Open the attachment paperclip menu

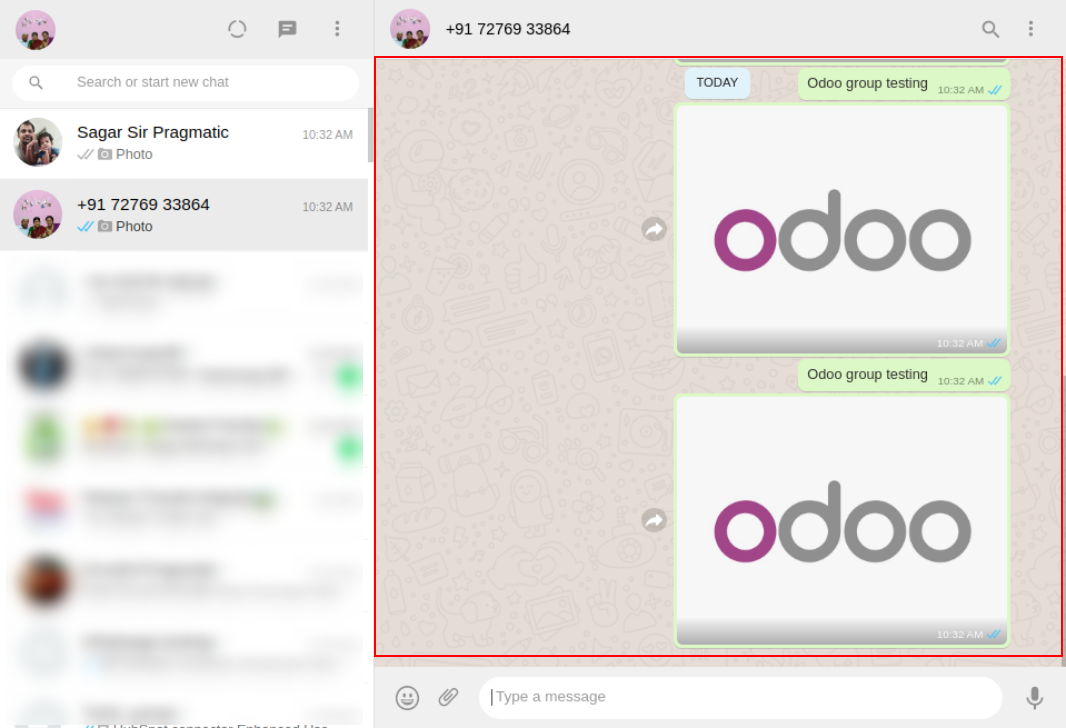448,697
